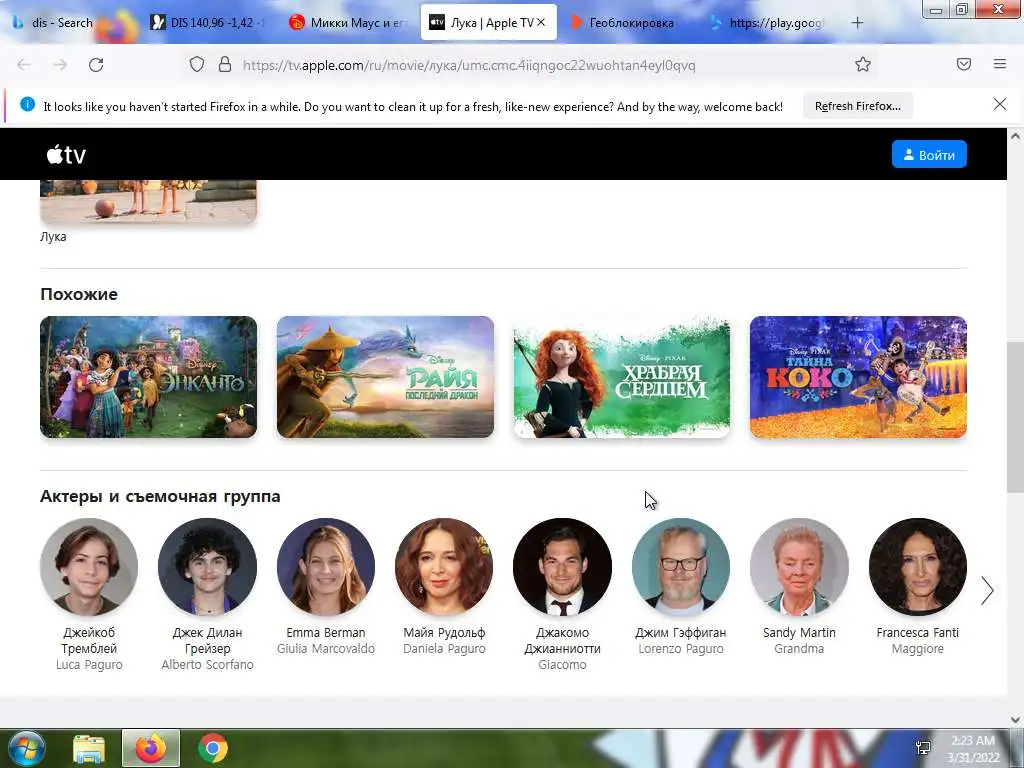The width and height of the screenshot is (1024, 768).
Task: Switch to the play.google tab
Action: tap(769, 23)
